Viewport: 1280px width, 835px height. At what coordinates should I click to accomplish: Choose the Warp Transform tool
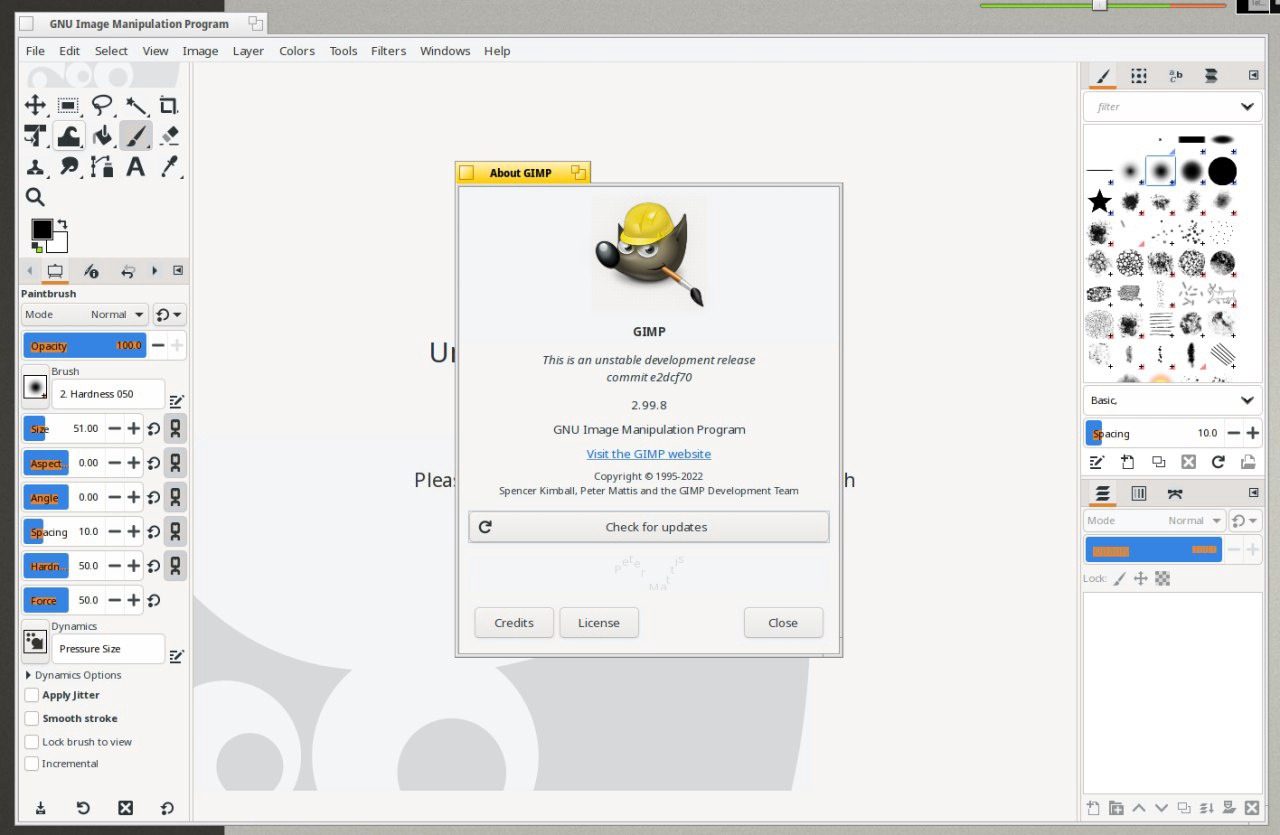click(68, 136)
